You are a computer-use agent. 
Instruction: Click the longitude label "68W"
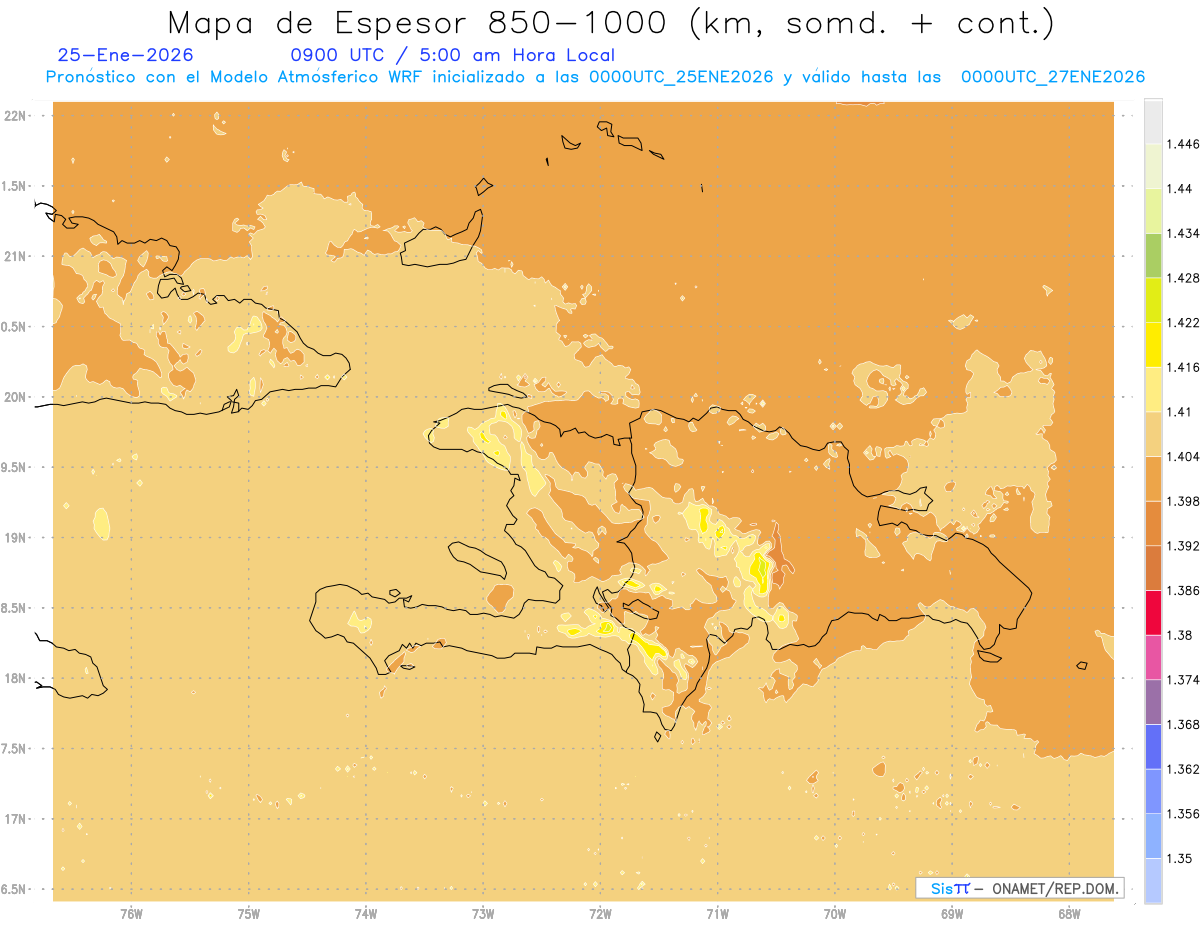(x=1069, y=913)
